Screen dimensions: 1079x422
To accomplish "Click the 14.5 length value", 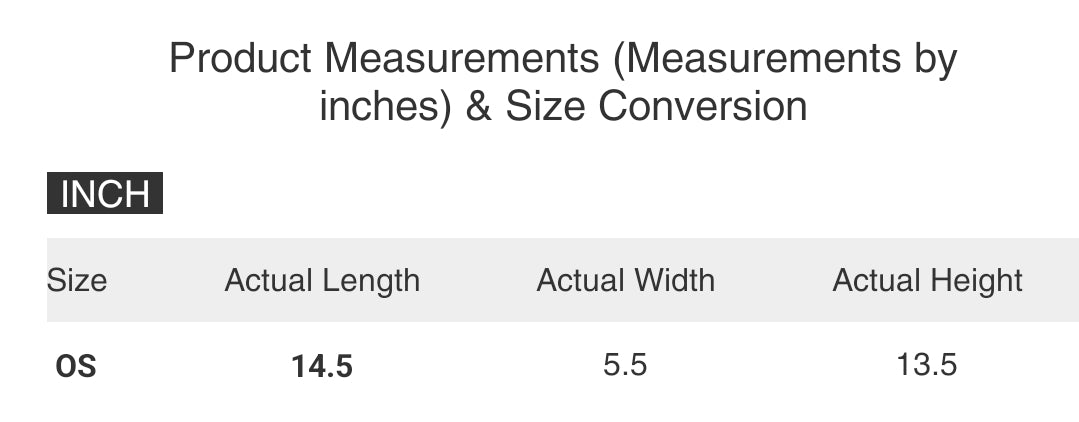I will tap(322, 367).
